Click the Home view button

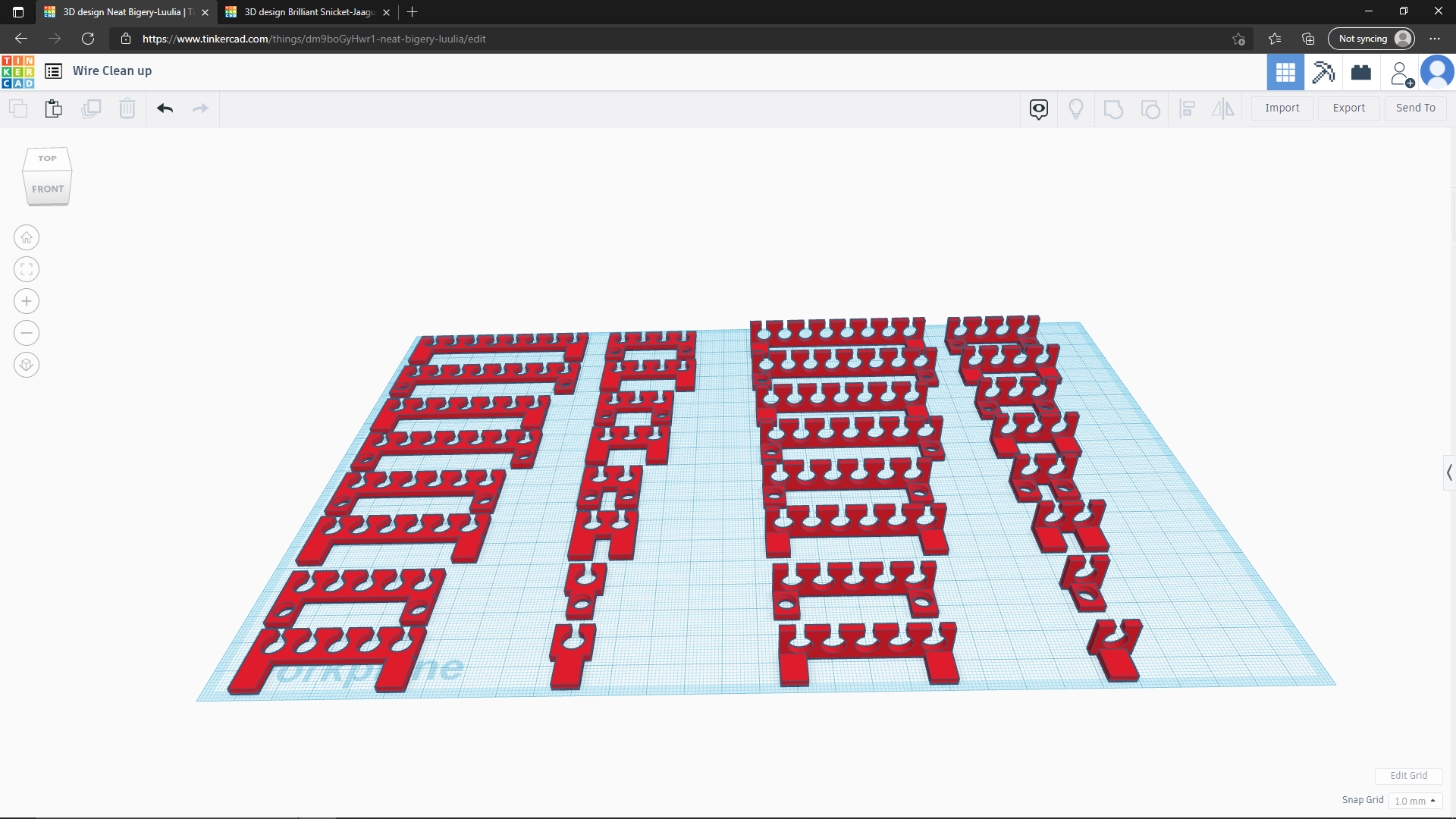pos(27,237)
